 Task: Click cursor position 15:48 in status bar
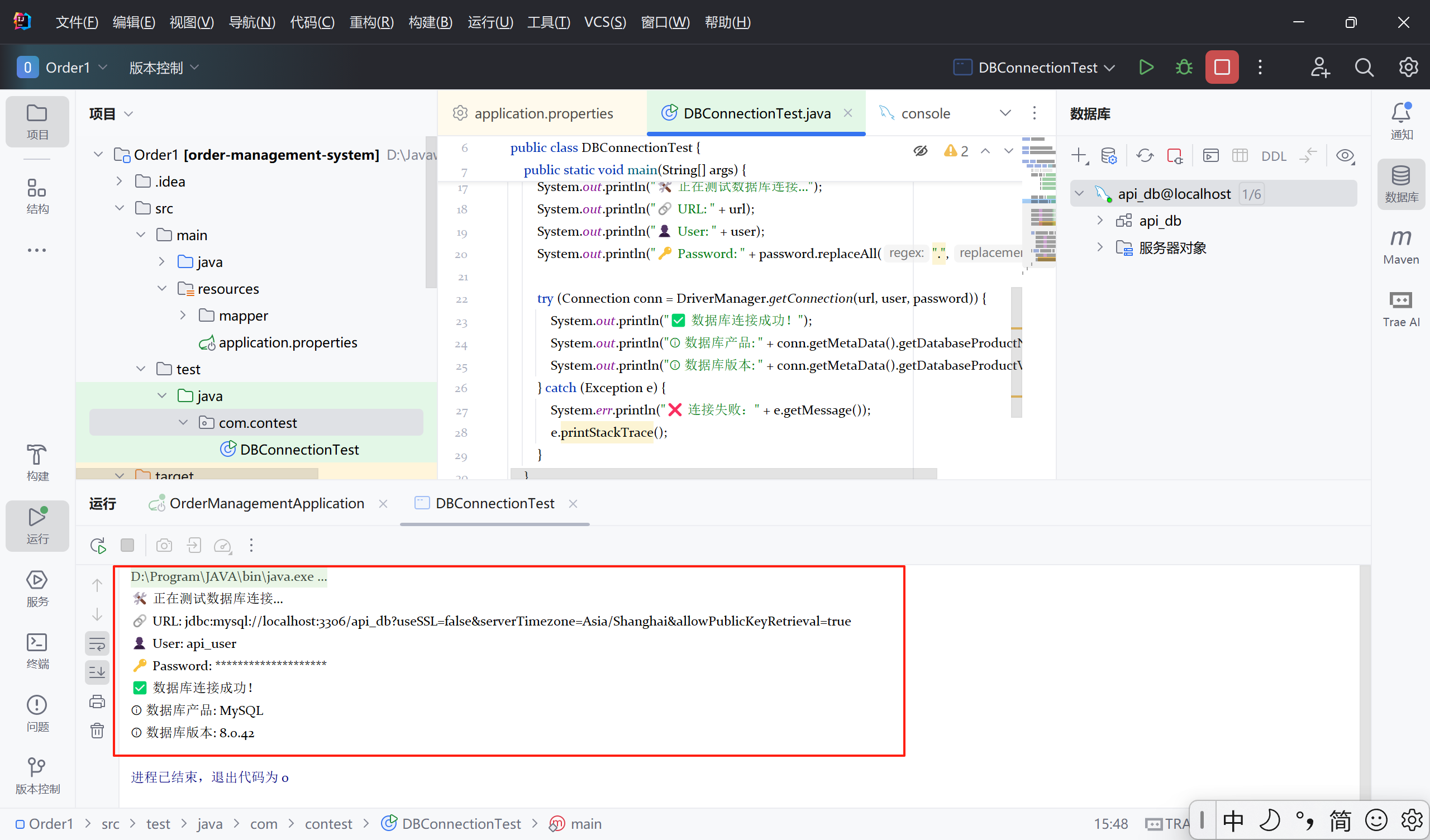[1110, 824]
